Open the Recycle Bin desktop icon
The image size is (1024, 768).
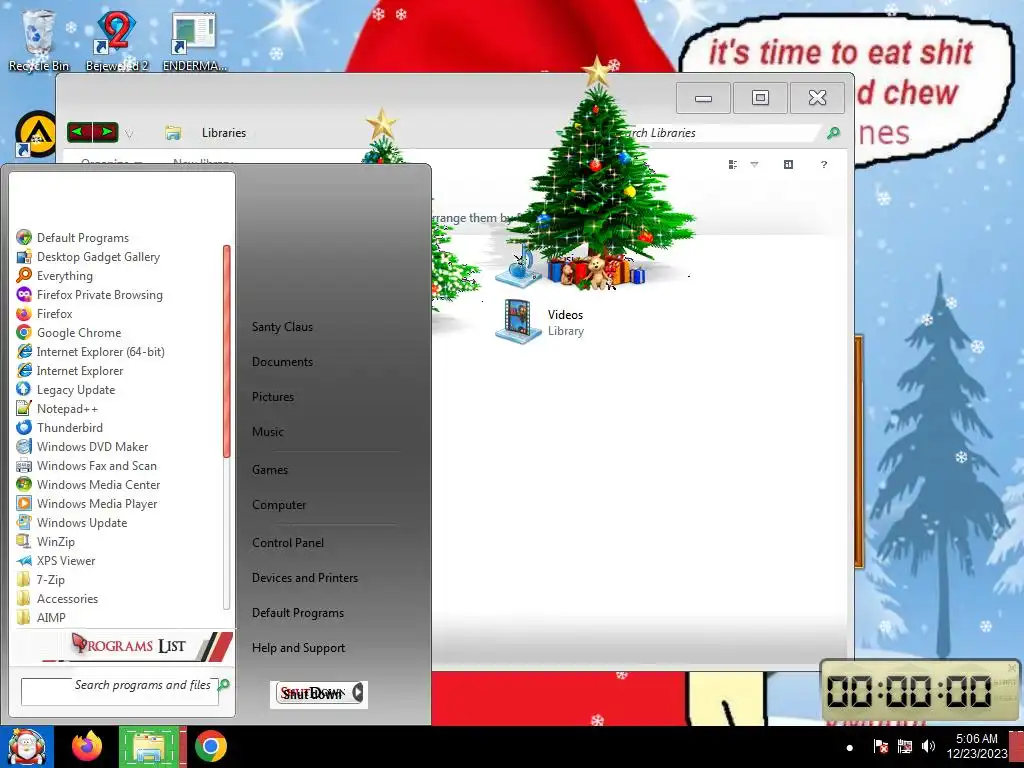click(x=38, y=40)
